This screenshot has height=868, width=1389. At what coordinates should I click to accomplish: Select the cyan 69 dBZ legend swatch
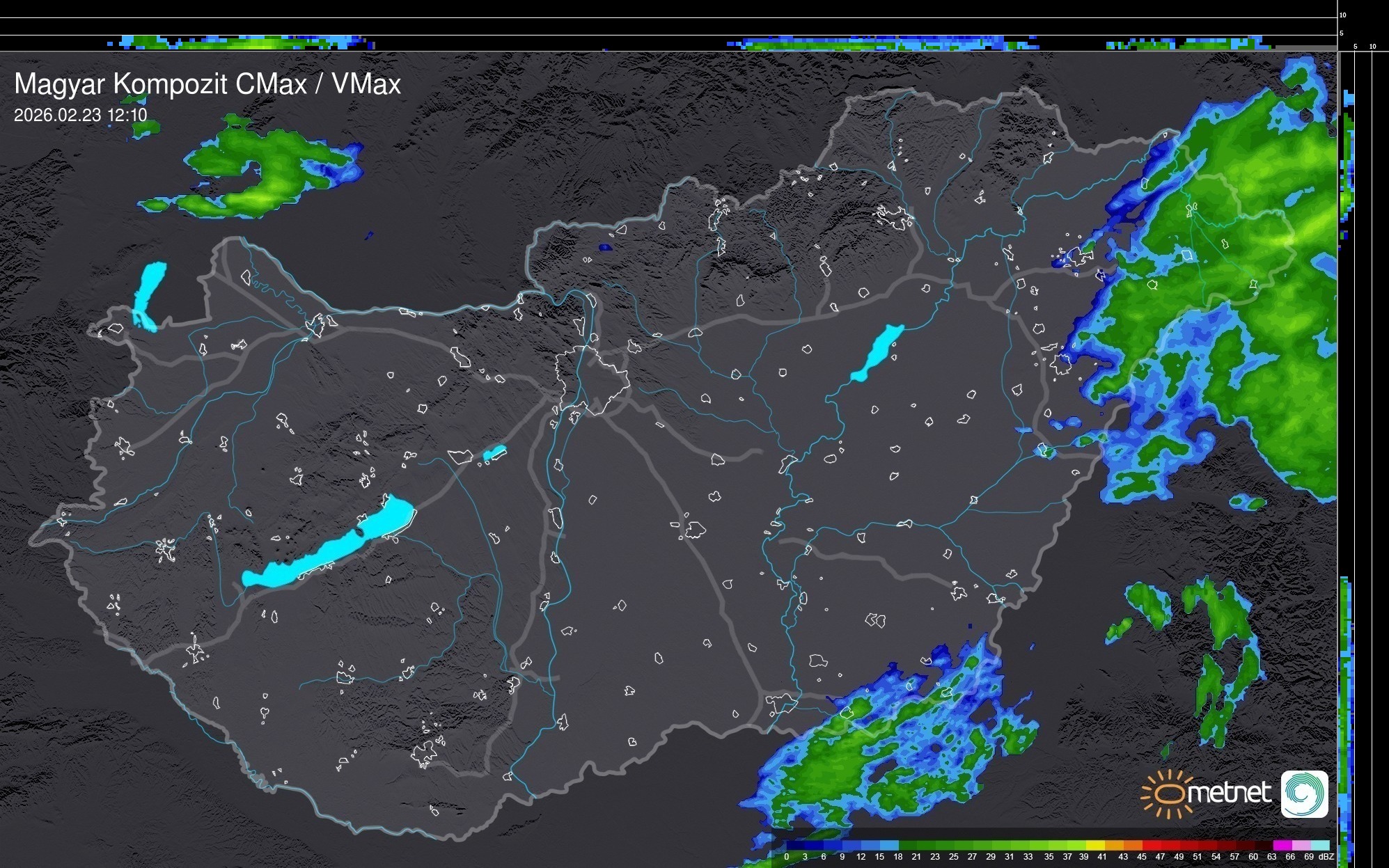(1319, 846)
